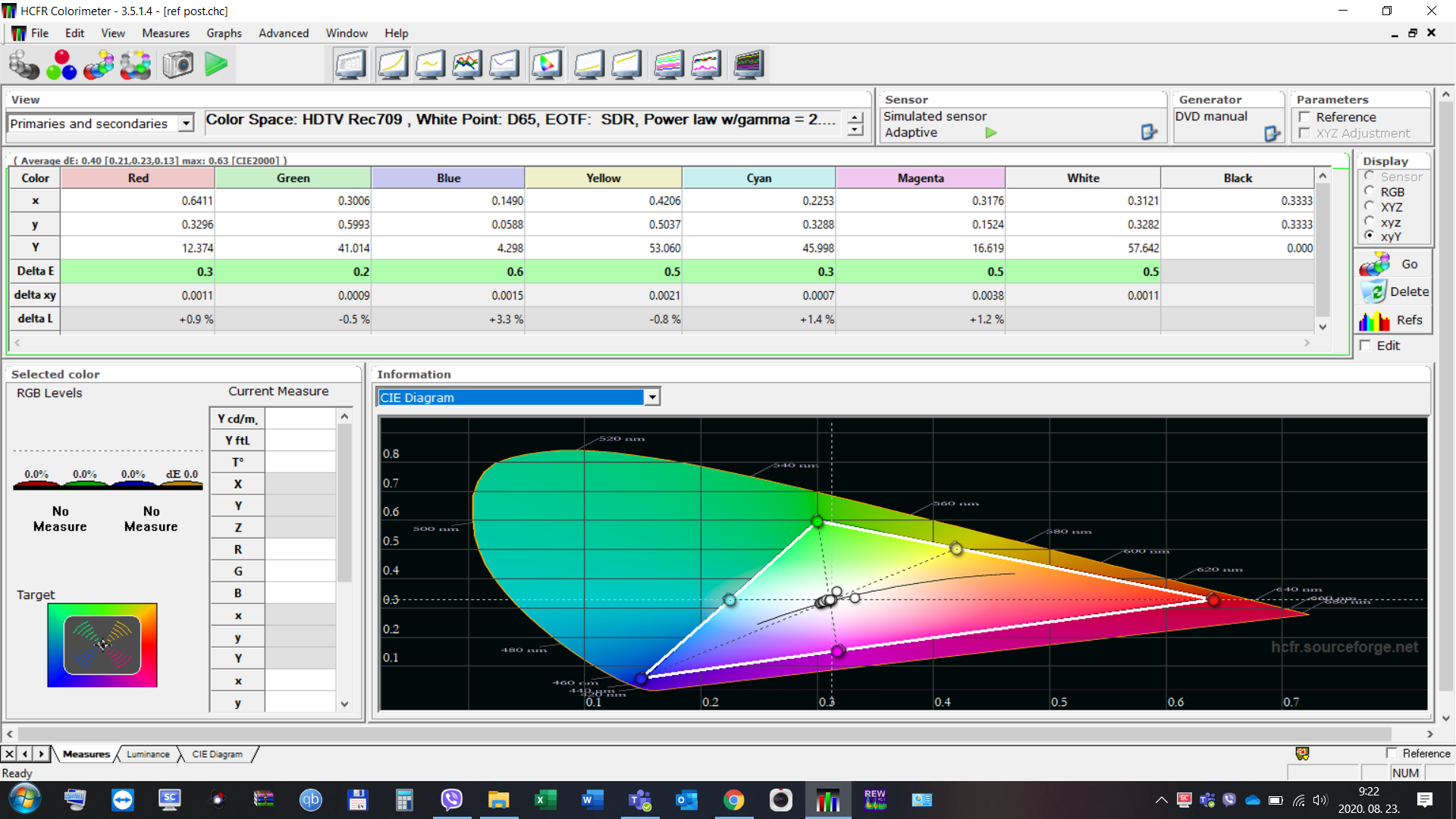This screenshot has height=819, width=1456.
Task: Select the RGB display radio button
Action: click(1370, 192)
